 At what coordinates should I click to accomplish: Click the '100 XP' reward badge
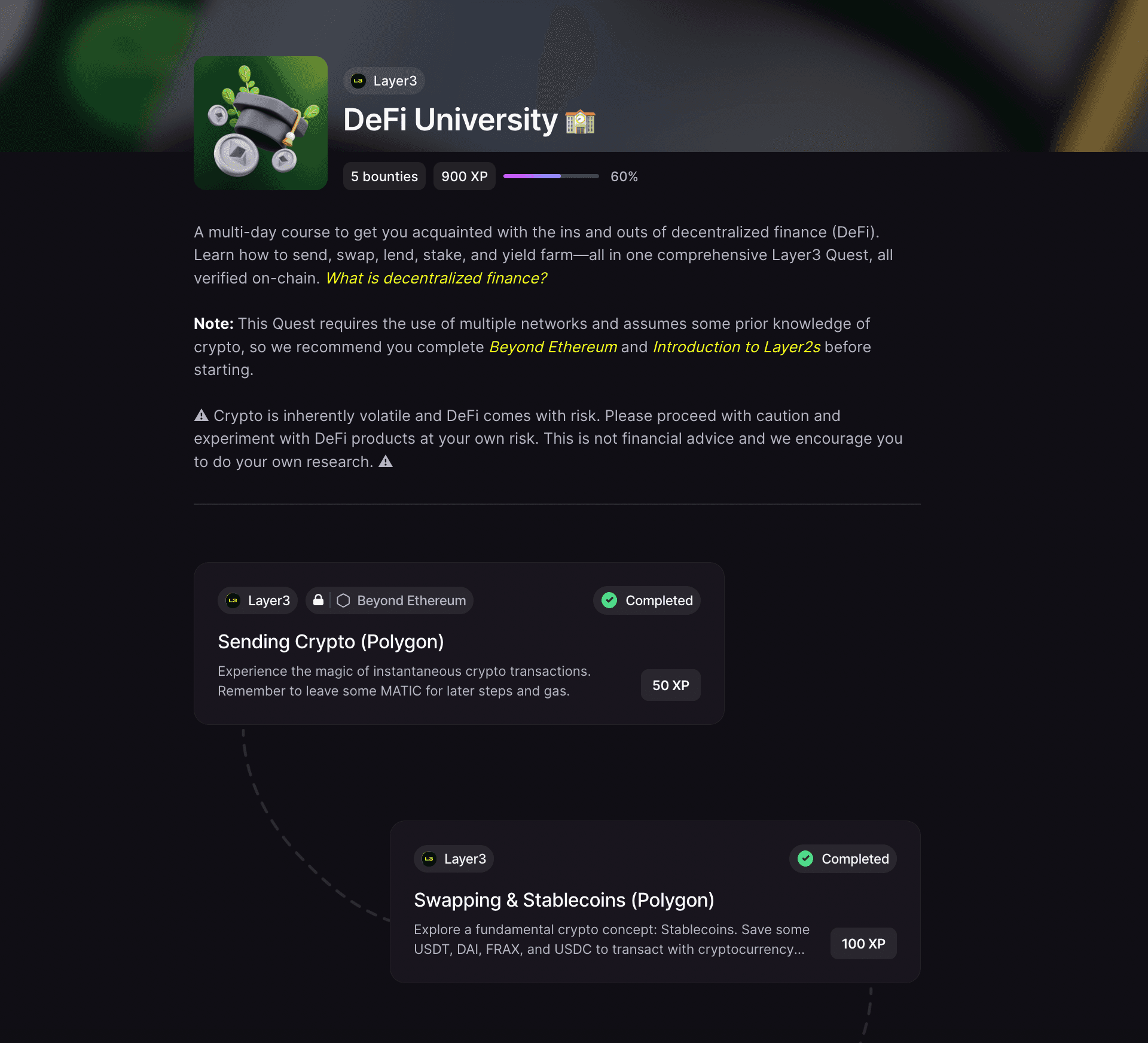(863, 944)
